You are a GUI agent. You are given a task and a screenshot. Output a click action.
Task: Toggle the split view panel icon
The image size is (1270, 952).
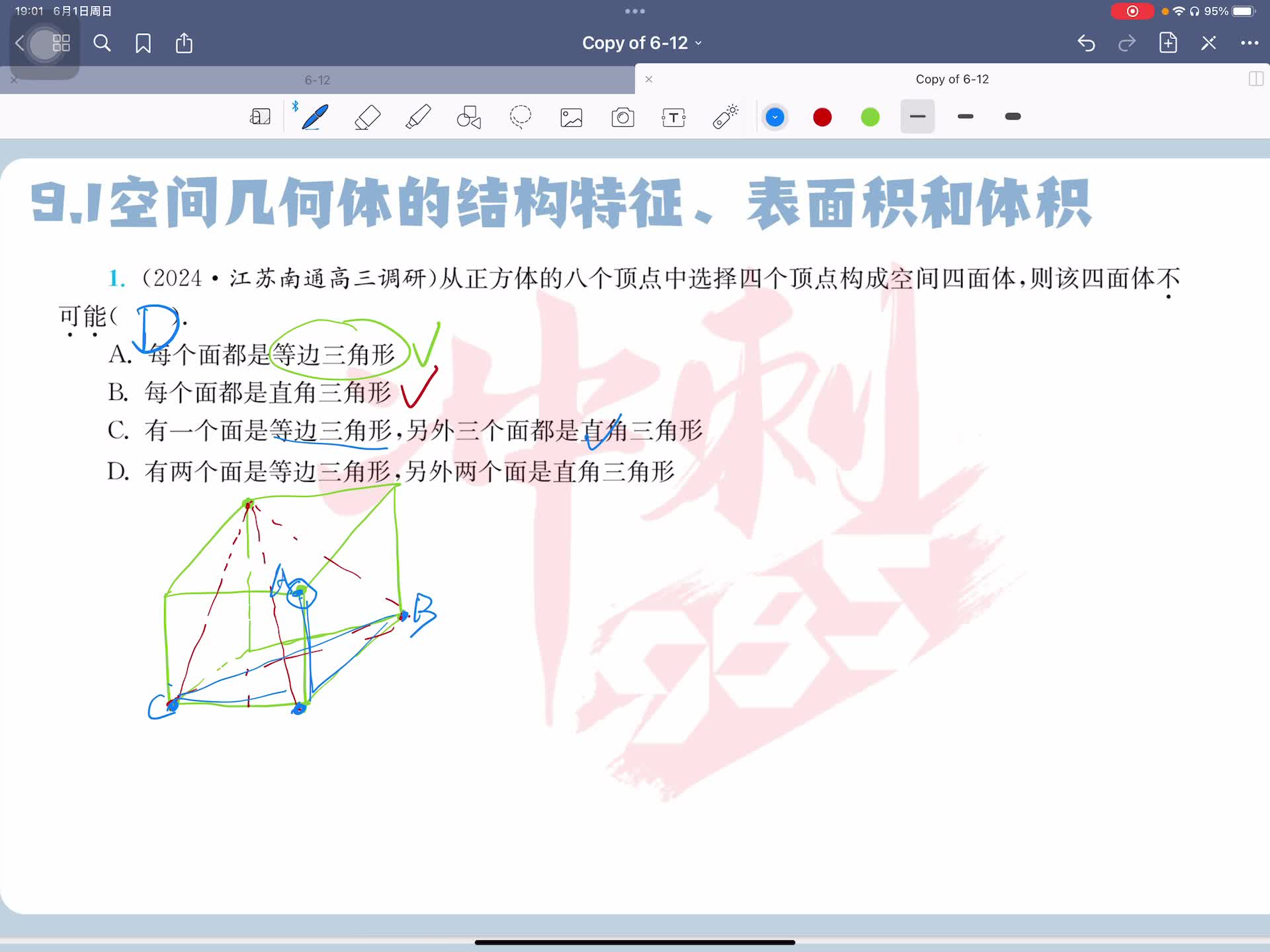point(1255,79)
